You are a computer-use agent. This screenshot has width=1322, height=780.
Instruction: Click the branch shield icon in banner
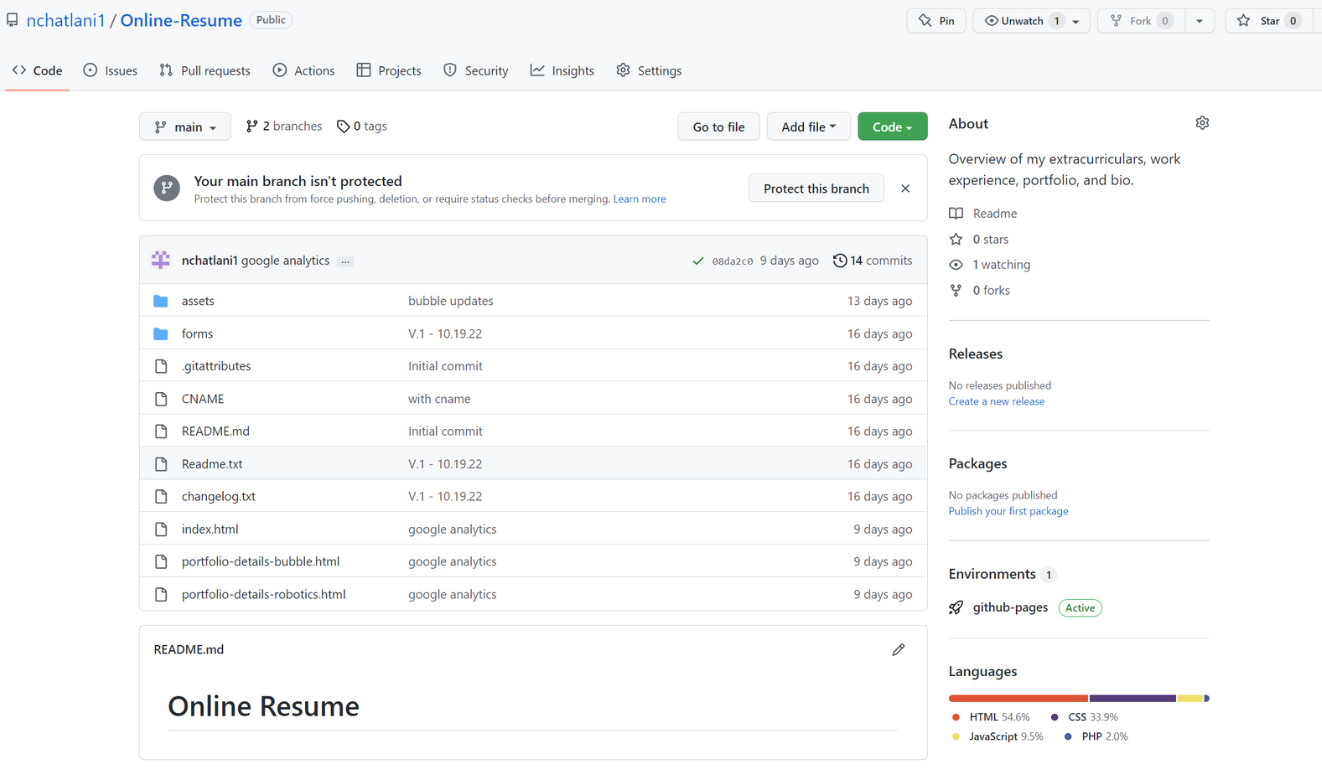click(166, 188)
